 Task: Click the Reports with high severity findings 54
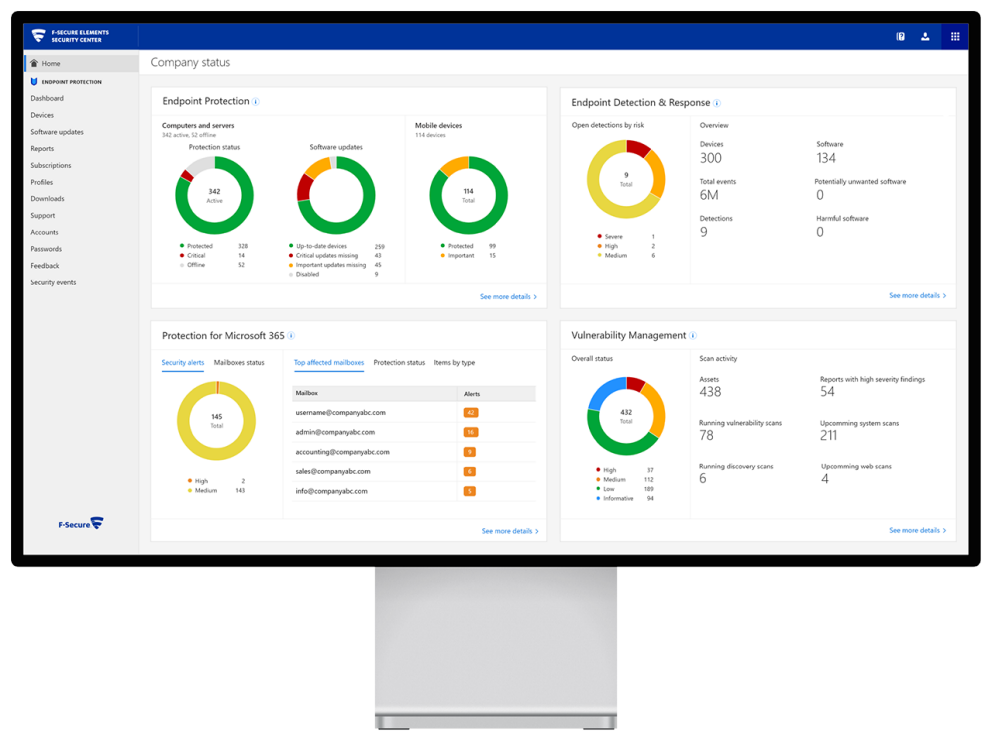(827, 392)
